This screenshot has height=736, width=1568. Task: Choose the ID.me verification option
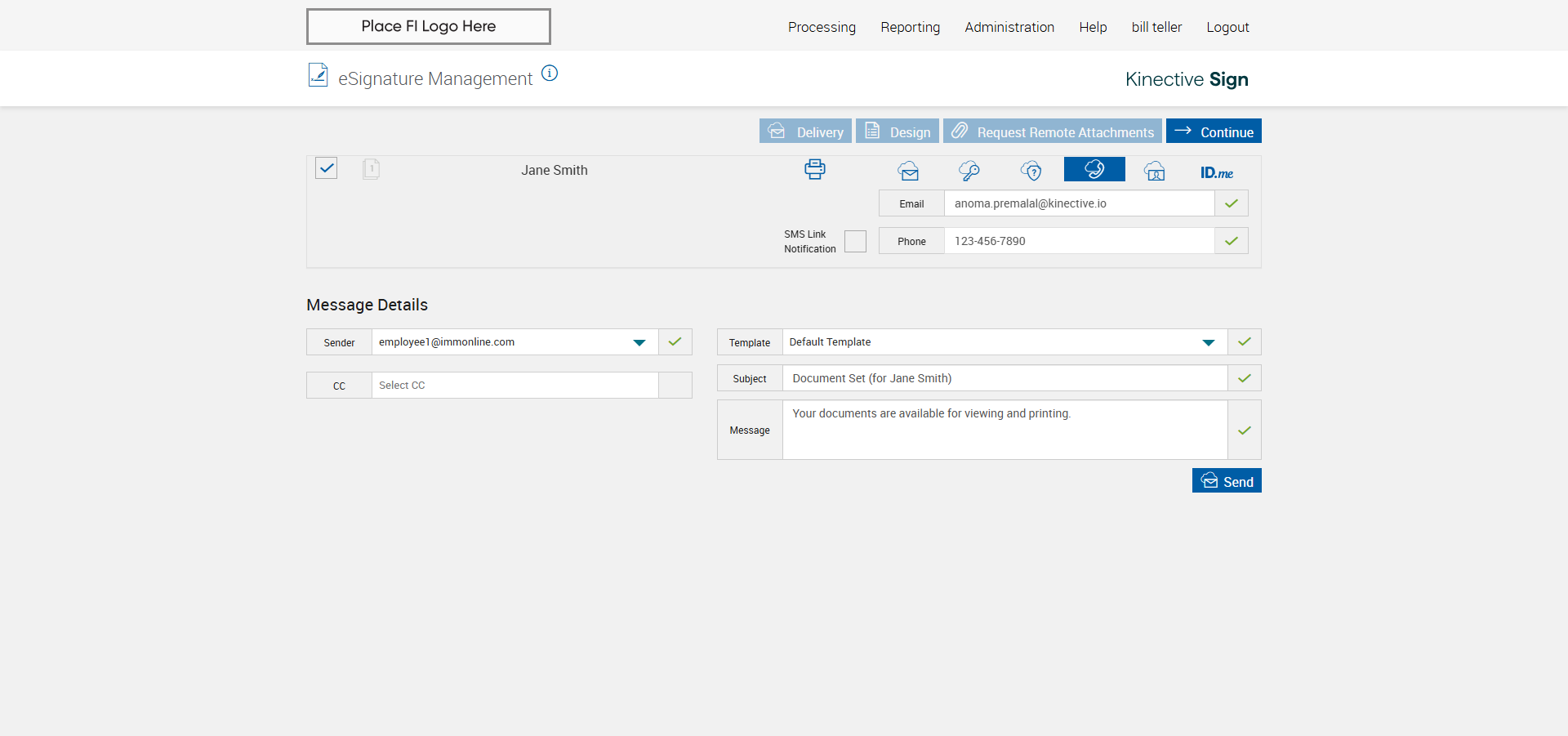(x=1216, y=172)
